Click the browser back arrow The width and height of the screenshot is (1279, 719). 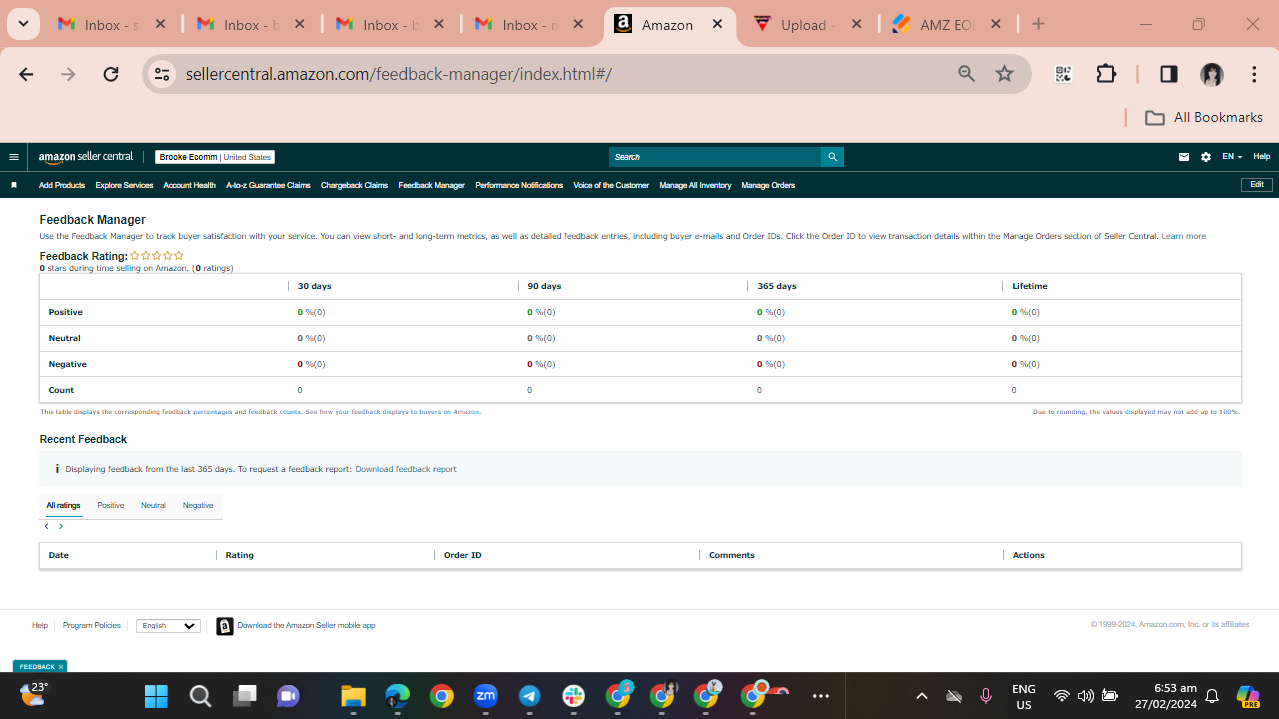26,74
